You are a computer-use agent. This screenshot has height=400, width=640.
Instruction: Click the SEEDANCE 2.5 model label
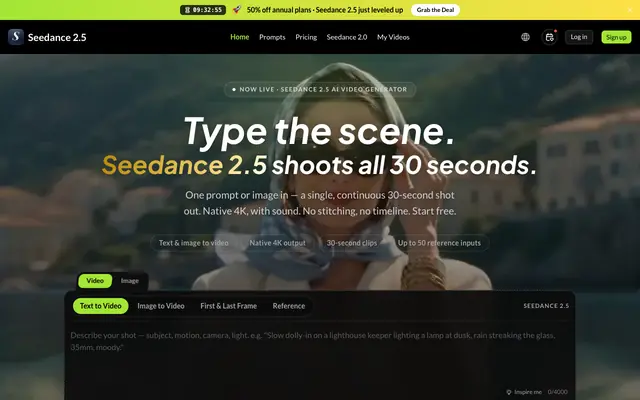click(x=546, y=306)
